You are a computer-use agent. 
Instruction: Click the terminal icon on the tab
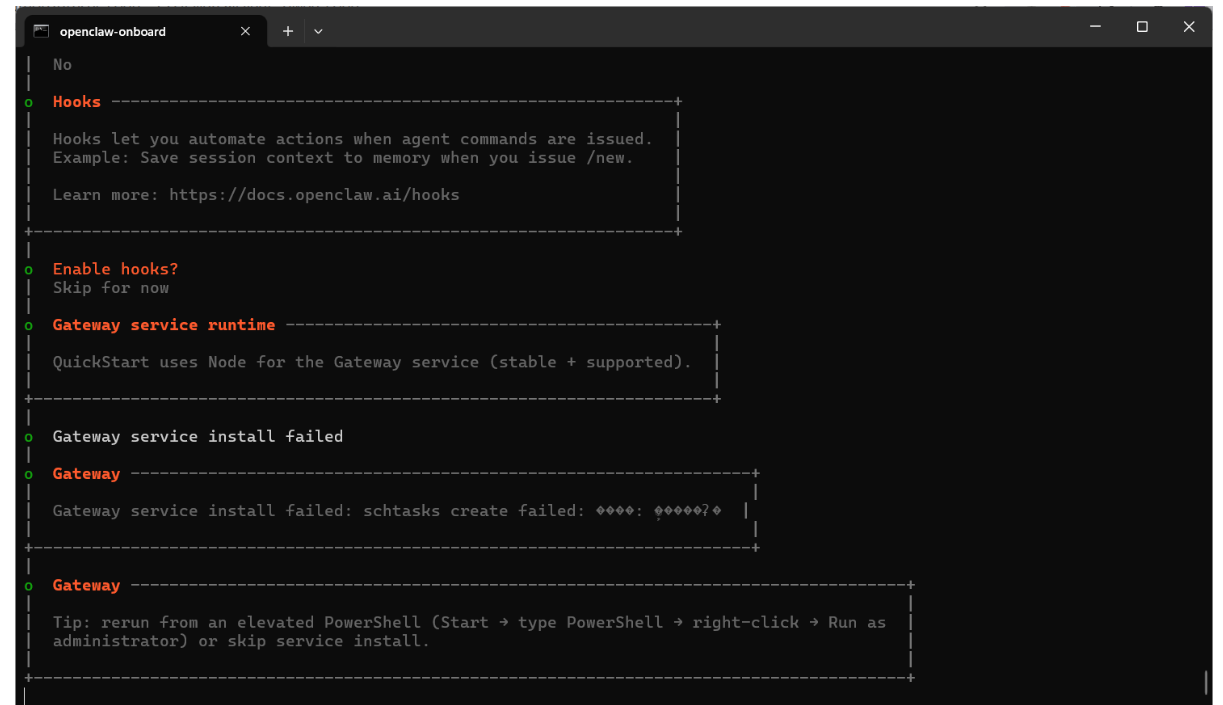tap(41, 31)
